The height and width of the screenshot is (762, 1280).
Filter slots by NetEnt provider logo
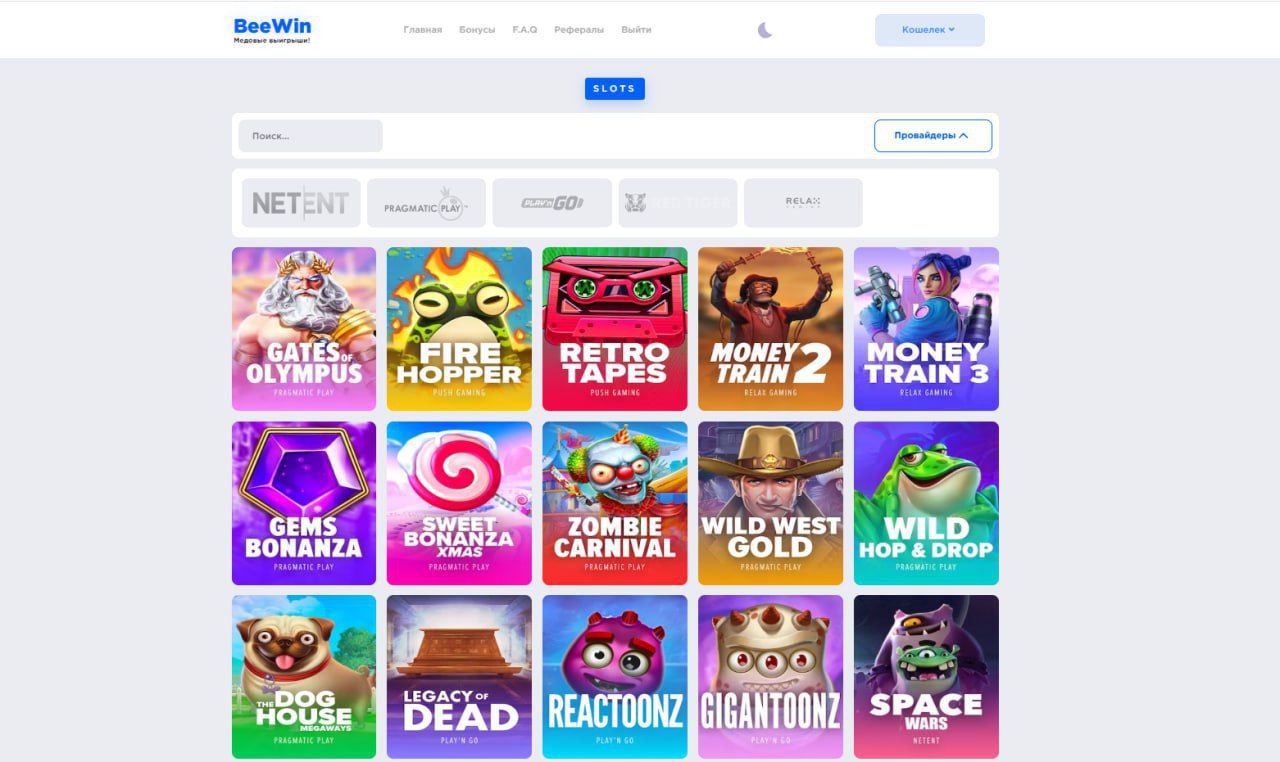click(x=301, y=203)
